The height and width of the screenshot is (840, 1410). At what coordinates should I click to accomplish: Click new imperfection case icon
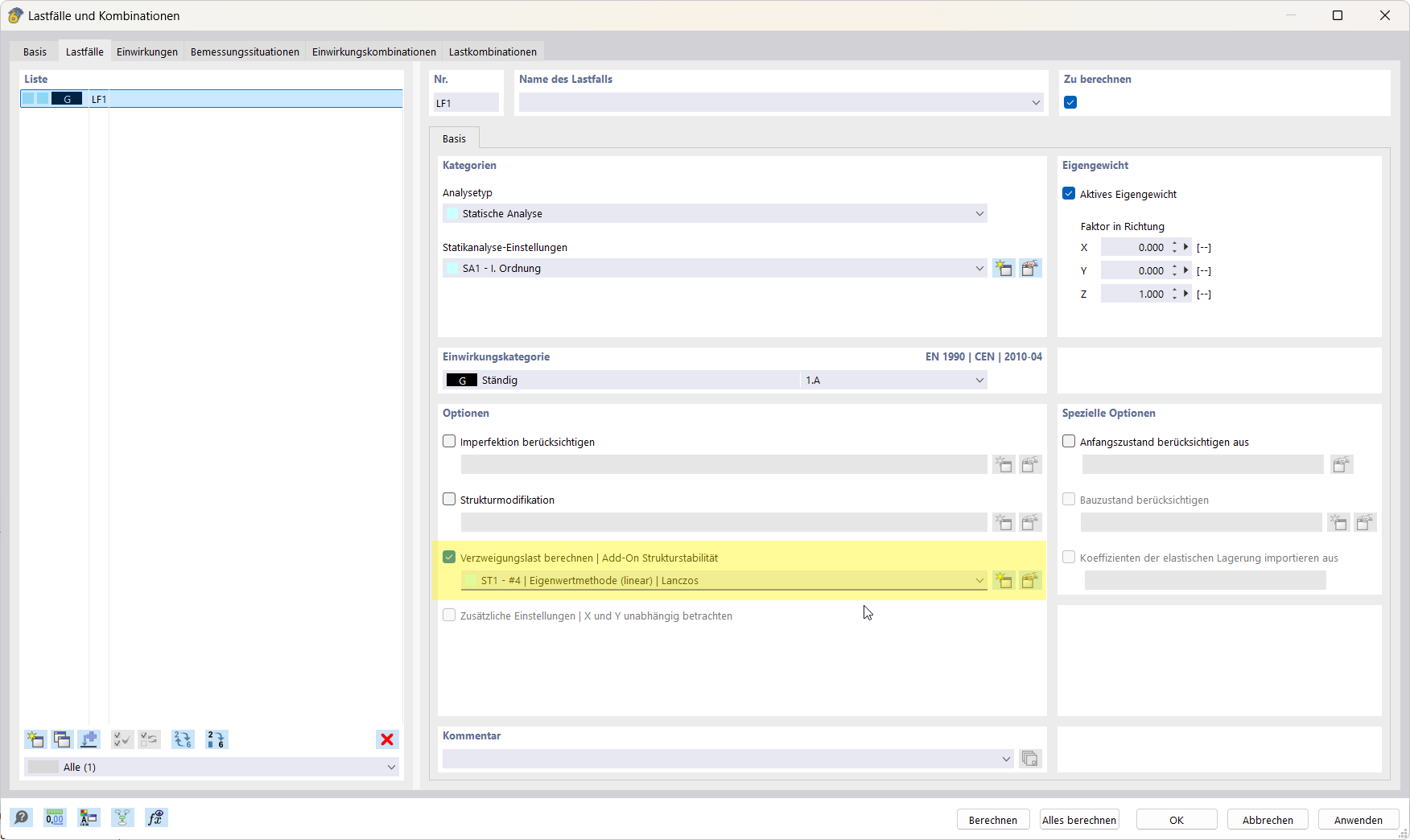coord(1004,465)
